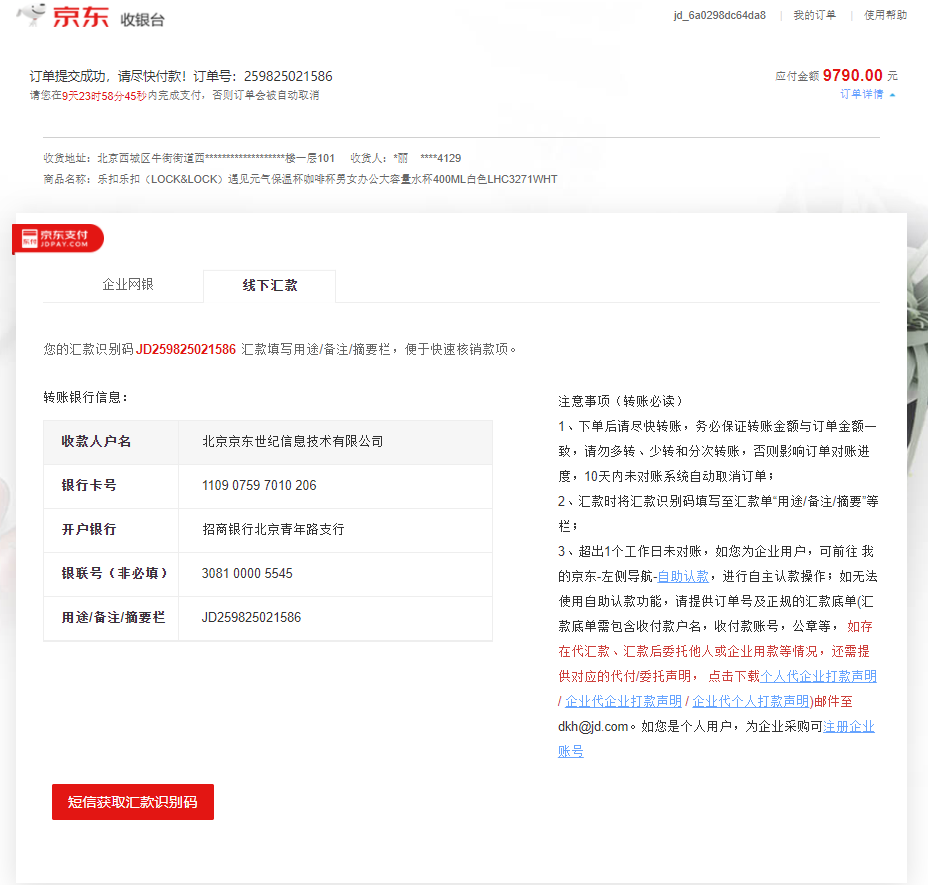Open the 自助认款 link
The image size is (928, 885).
(683, 576)
